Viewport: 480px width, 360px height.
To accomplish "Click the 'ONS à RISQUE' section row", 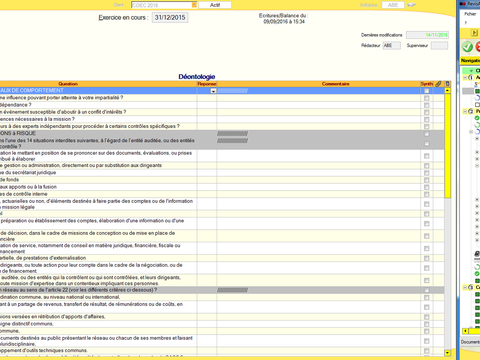I will (x=222, y=133).
